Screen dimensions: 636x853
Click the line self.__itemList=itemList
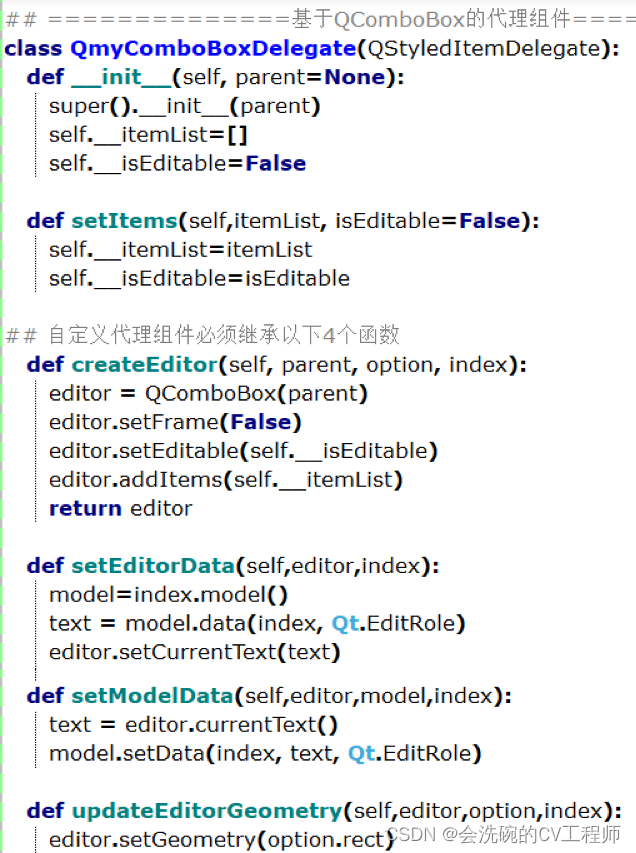coord(181,250)
